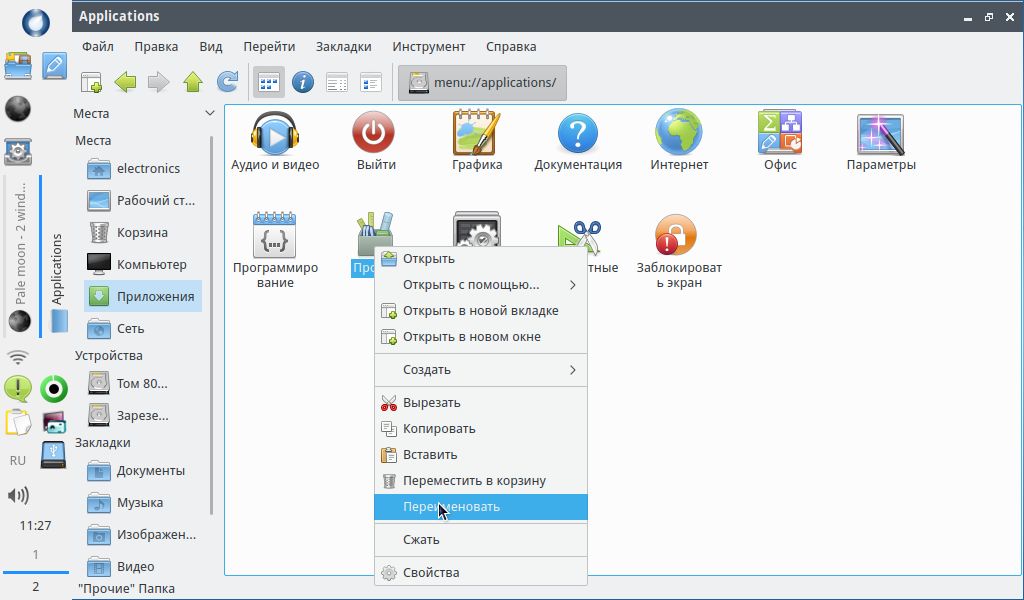
Task: Open the Программирование category icon
Action: (275, 235)
